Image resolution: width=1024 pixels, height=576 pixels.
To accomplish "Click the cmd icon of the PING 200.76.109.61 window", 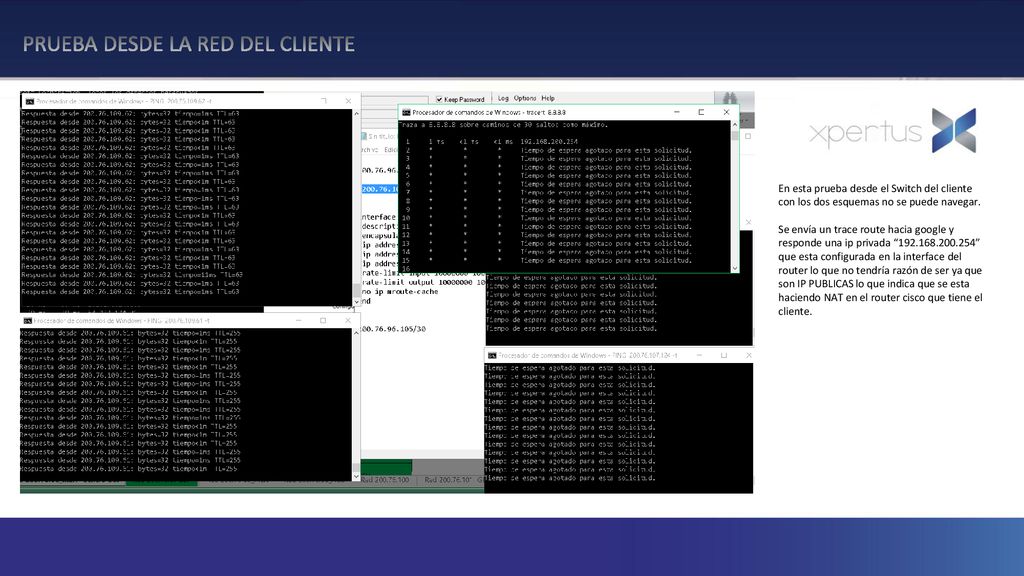I will pyautogui.click(x=27, y=321).
